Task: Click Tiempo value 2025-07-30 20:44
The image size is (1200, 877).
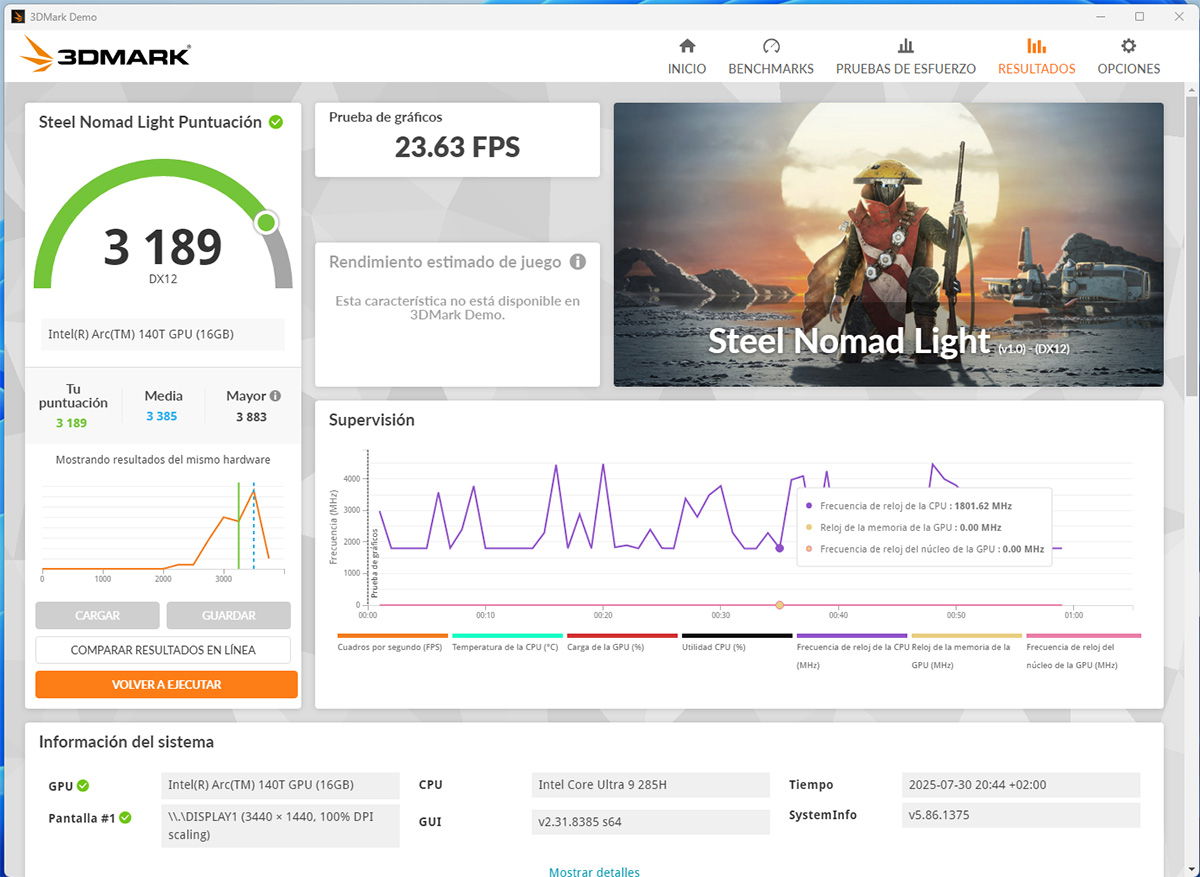Action: (1020, 785)
